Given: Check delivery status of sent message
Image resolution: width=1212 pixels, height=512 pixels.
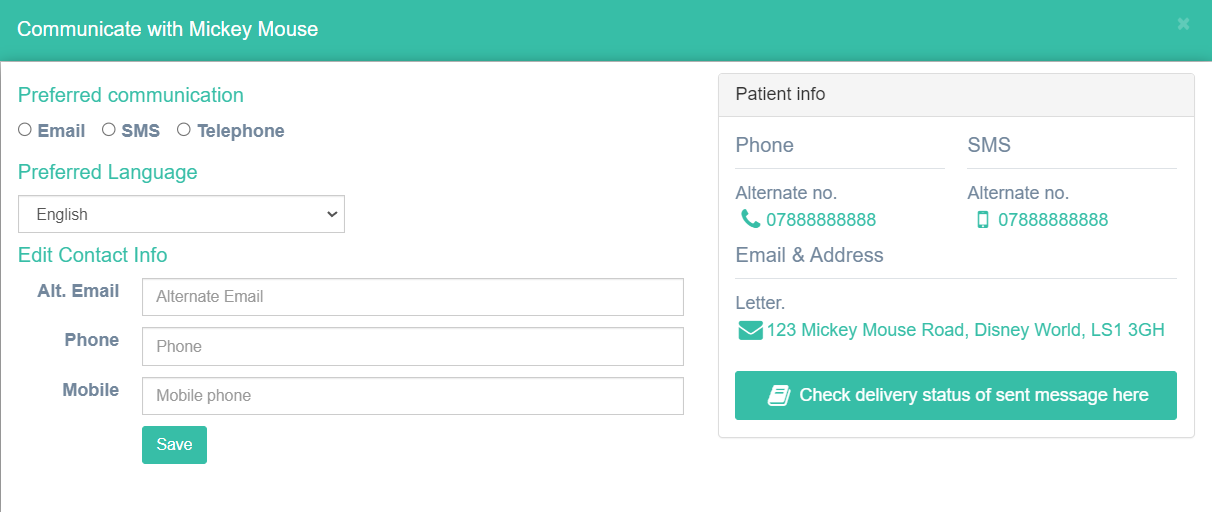Looking at the screenshot, I should pyautogui.click(x=956, y=395).
